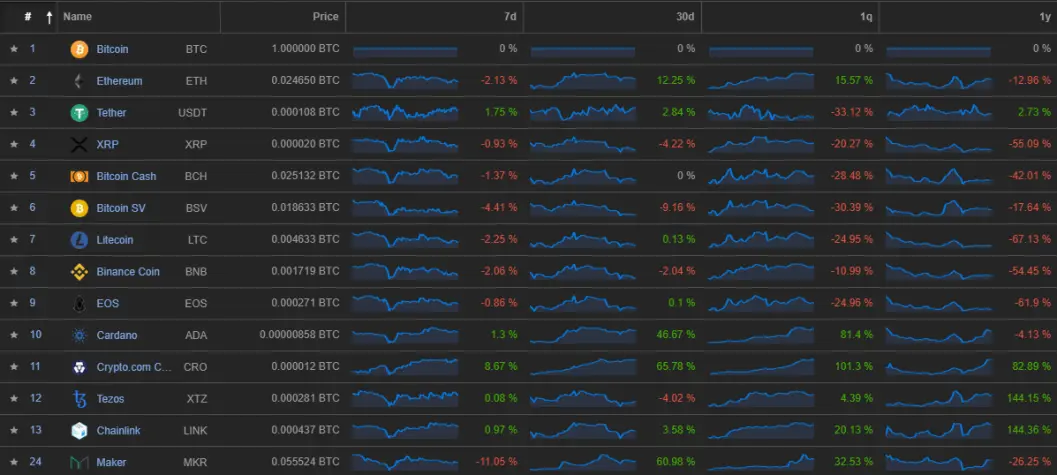Click the Ethereum 7d sparkline chart
Screen dimensions: 1057x475
click(405, 81)
